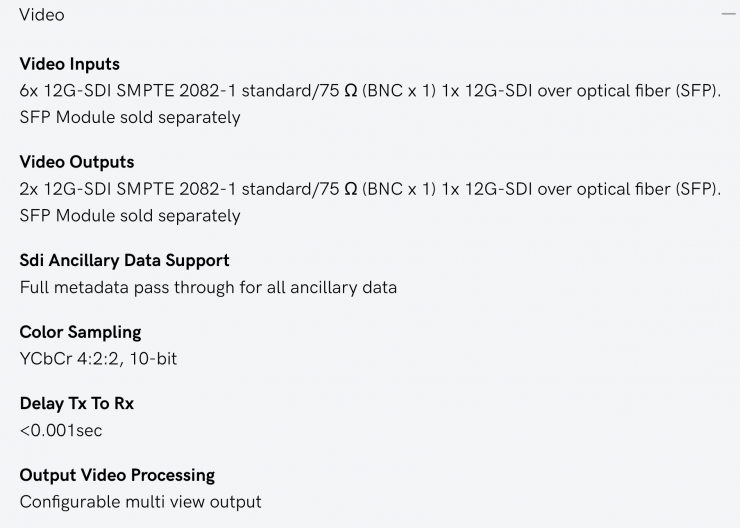The height and width of the screenshot is (528, 740).
Task: Click the Video accordion section title
Action: tap(42, 16)
